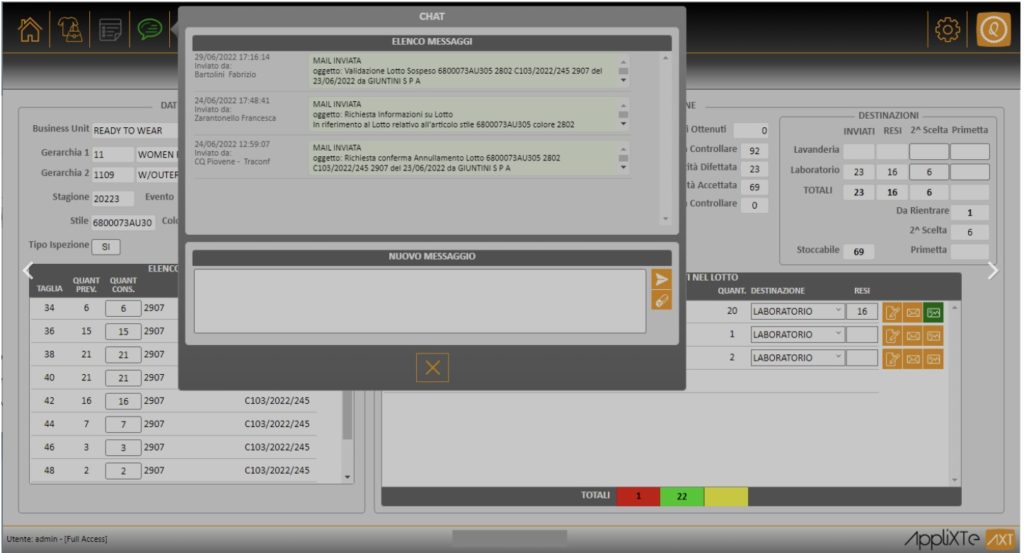Click the red totals swatch showing 1

point(638,496)
